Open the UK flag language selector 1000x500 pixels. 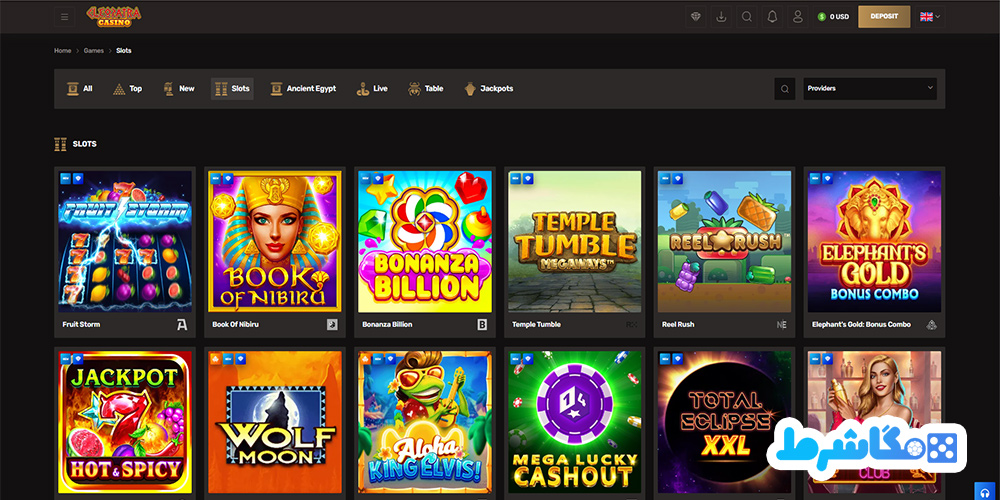click(x=930, y=17)
